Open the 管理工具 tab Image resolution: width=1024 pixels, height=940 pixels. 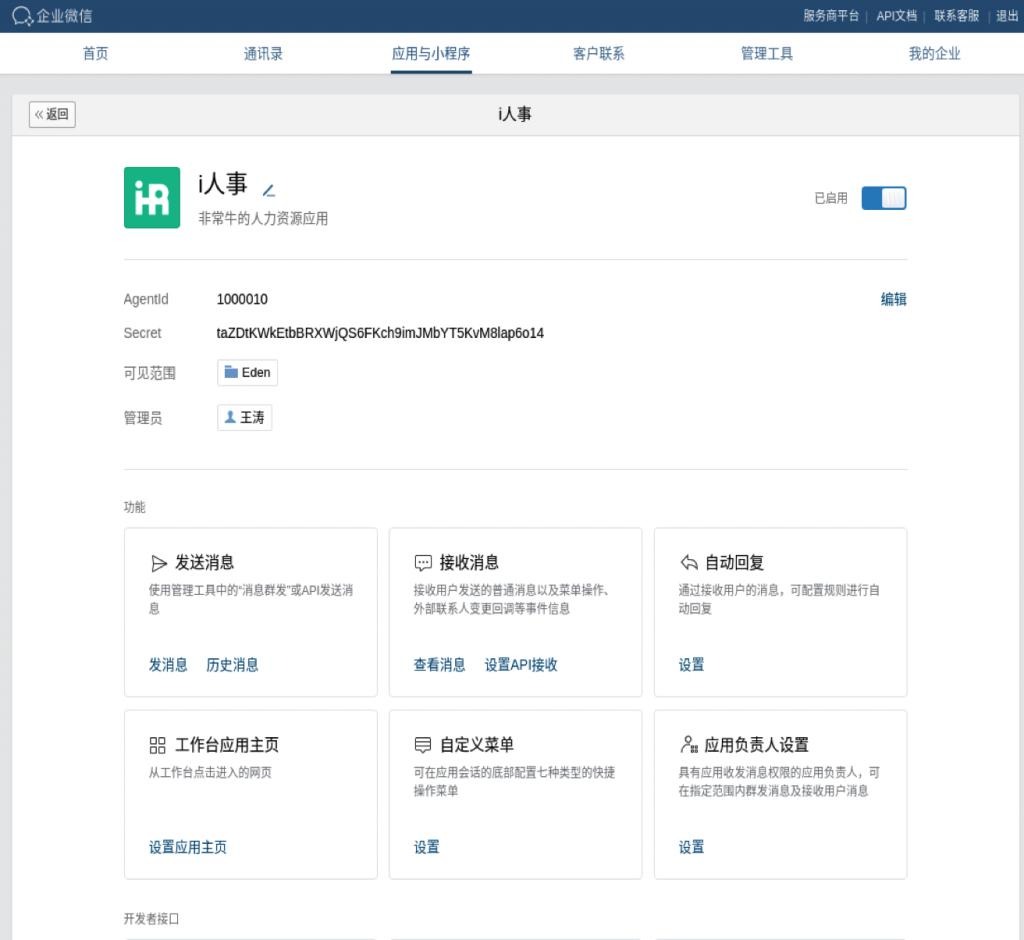(x=767, y=54)
